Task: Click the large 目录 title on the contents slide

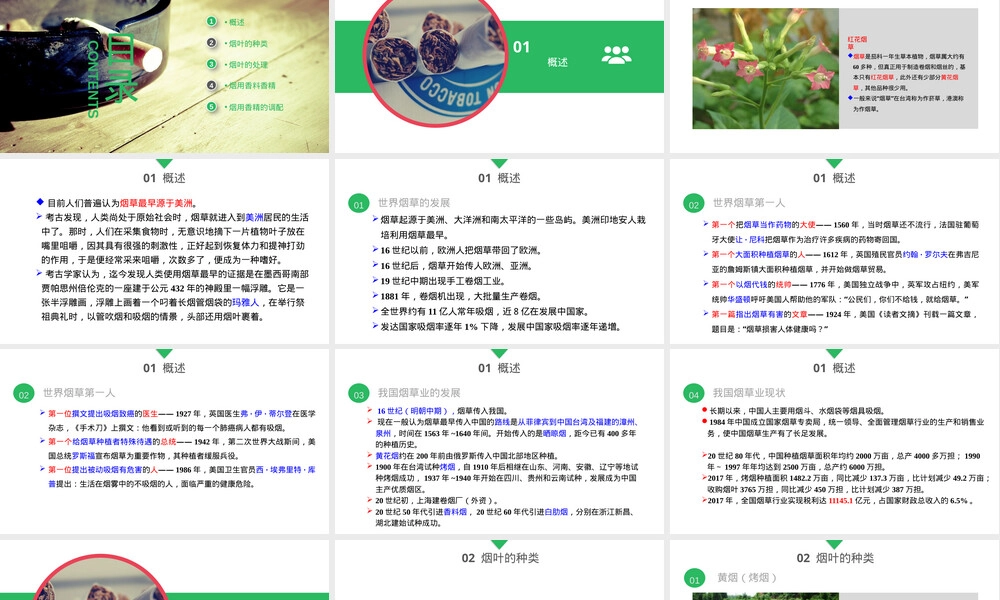Action: click(121, 67)
